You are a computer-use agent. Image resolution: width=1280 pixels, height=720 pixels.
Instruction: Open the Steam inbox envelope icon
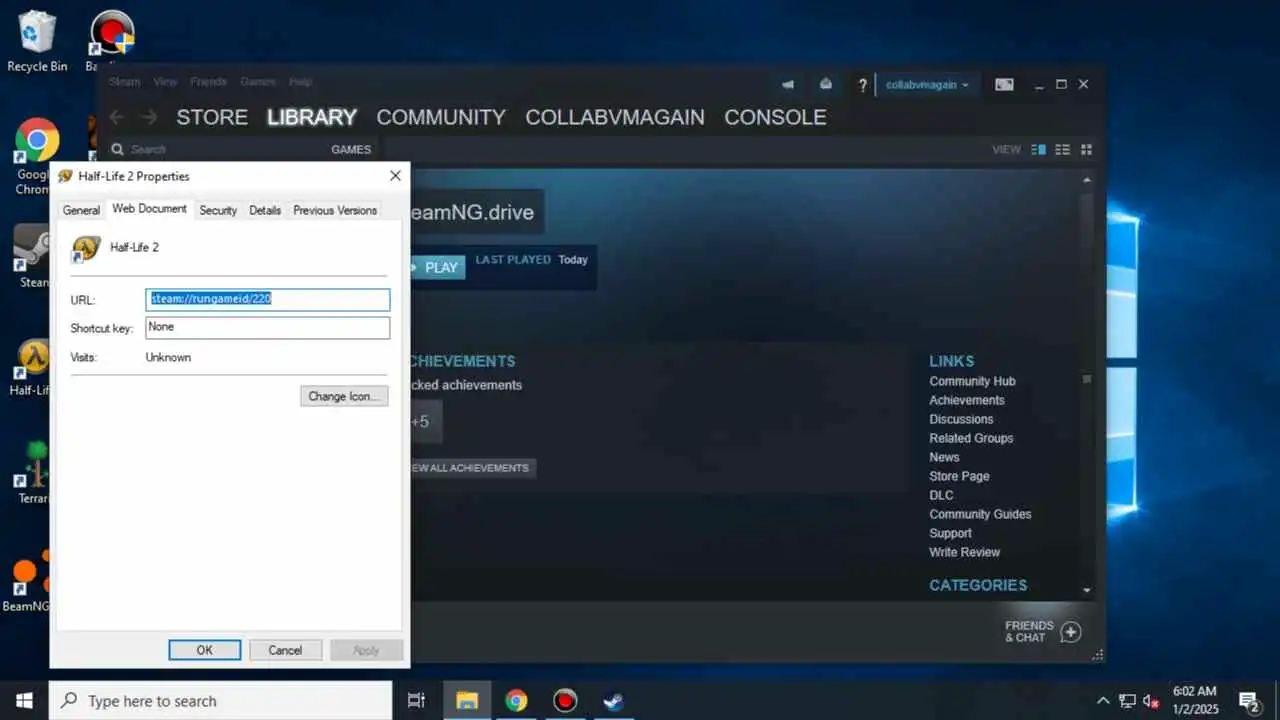point(825,85)
